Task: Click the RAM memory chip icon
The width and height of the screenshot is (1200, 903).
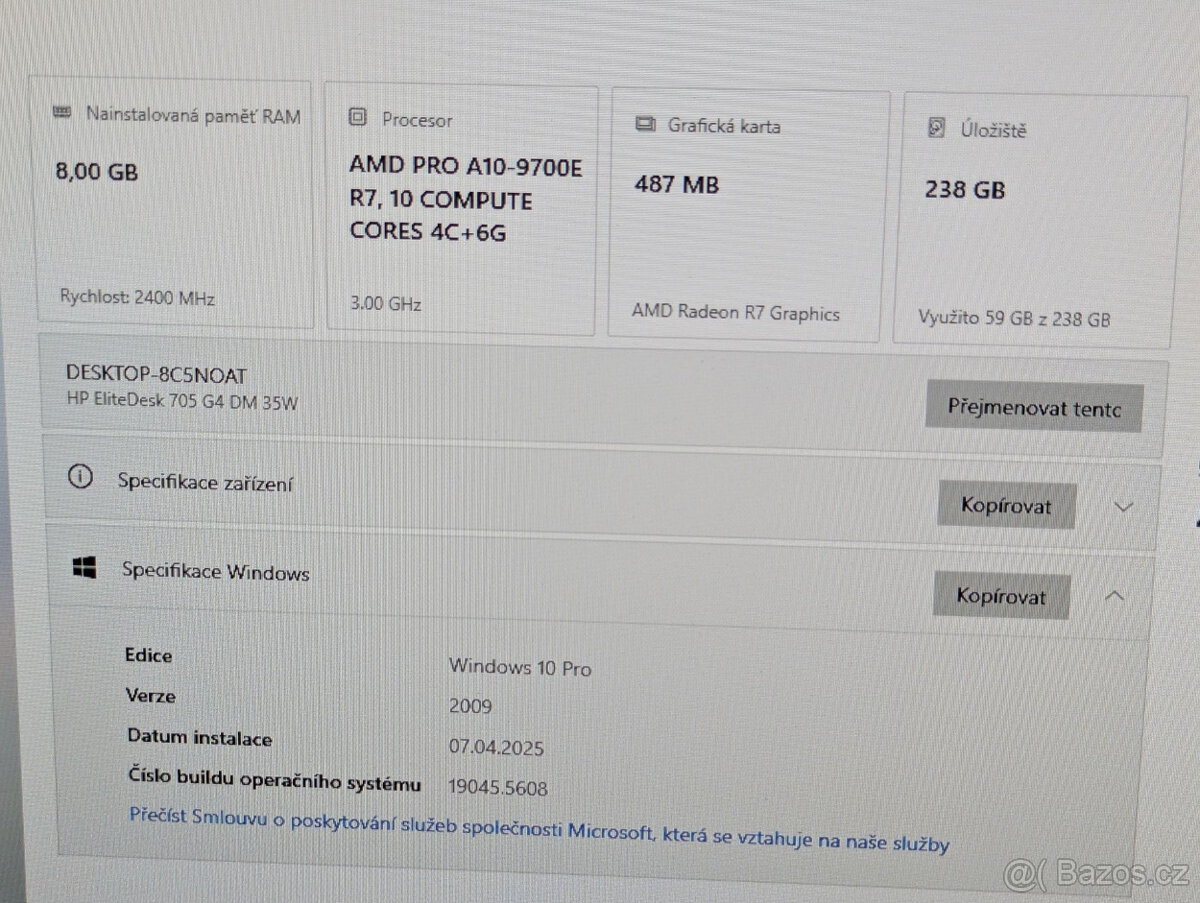Action: click(x=62, y=114)
